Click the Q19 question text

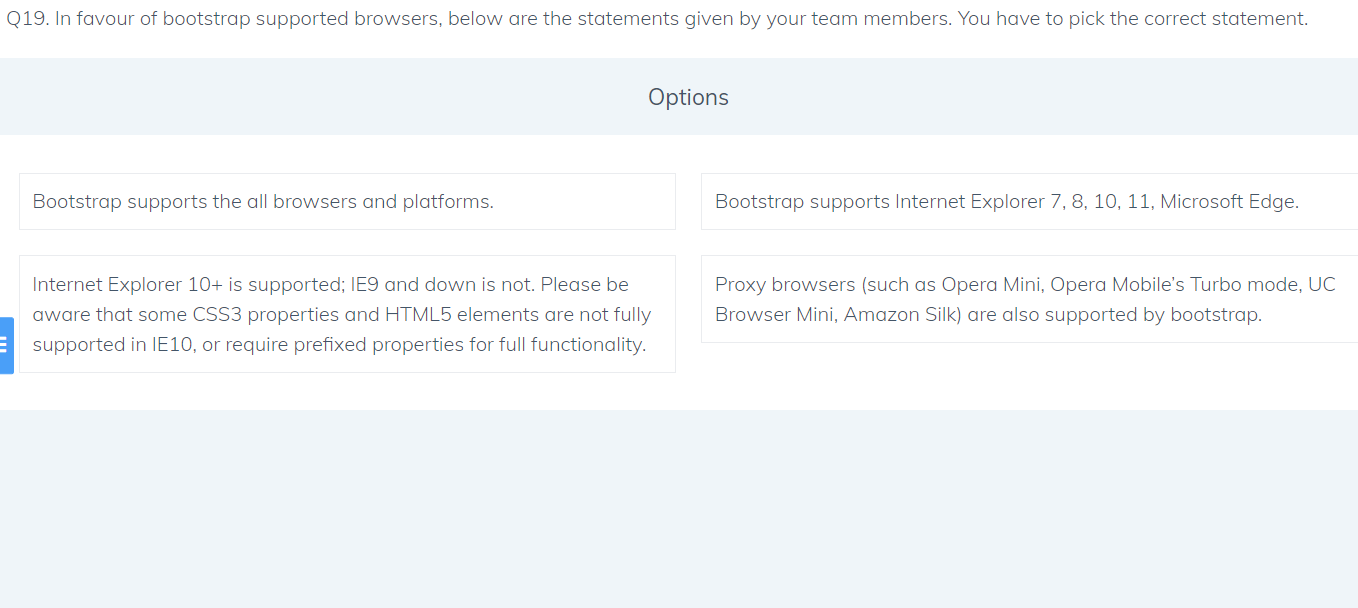[657, 19]
